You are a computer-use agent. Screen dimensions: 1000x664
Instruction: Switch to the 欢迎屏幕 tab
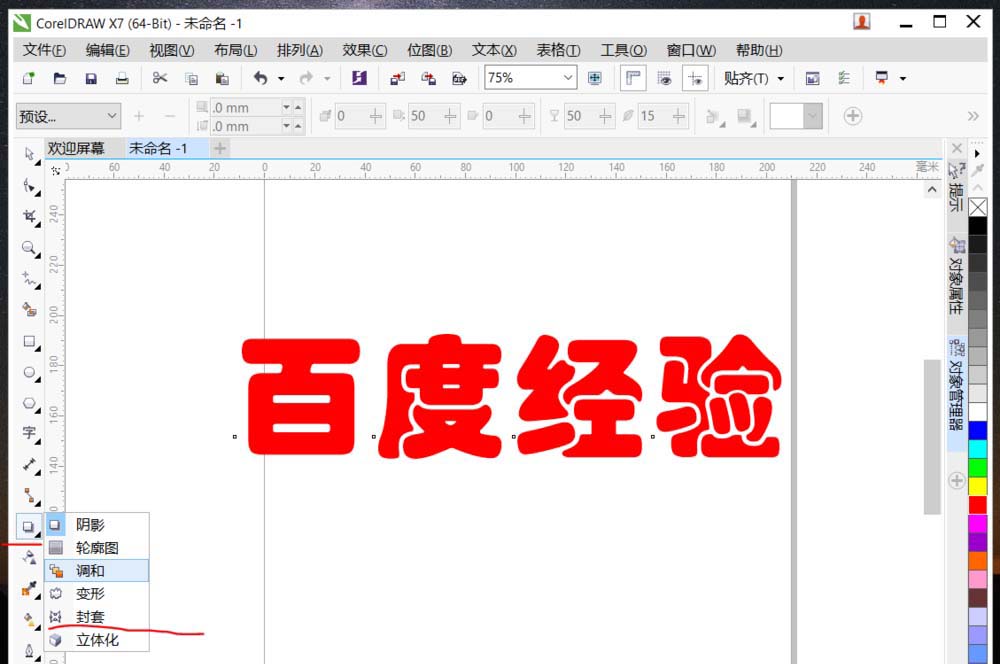click(76, 149)
